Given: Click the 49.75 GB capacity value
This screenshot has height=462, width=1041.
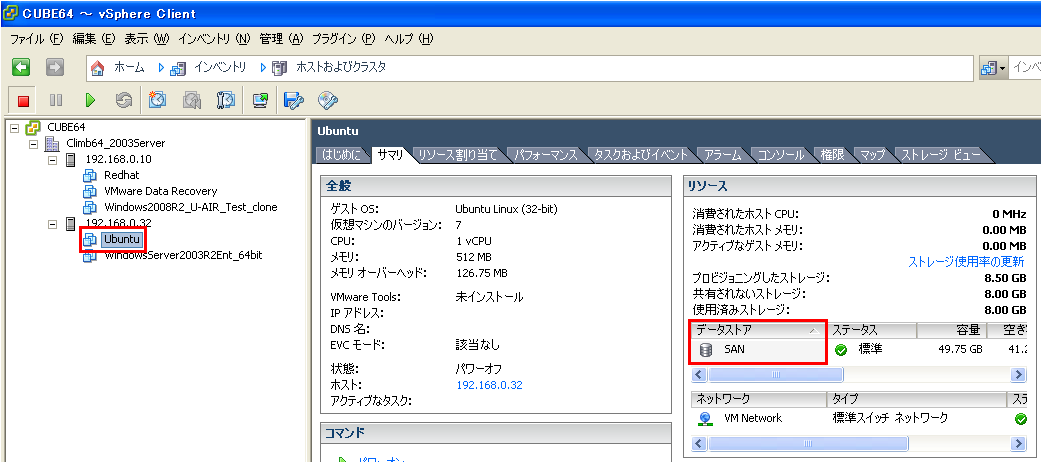Looking at the screenshot, I should (959, 350).
